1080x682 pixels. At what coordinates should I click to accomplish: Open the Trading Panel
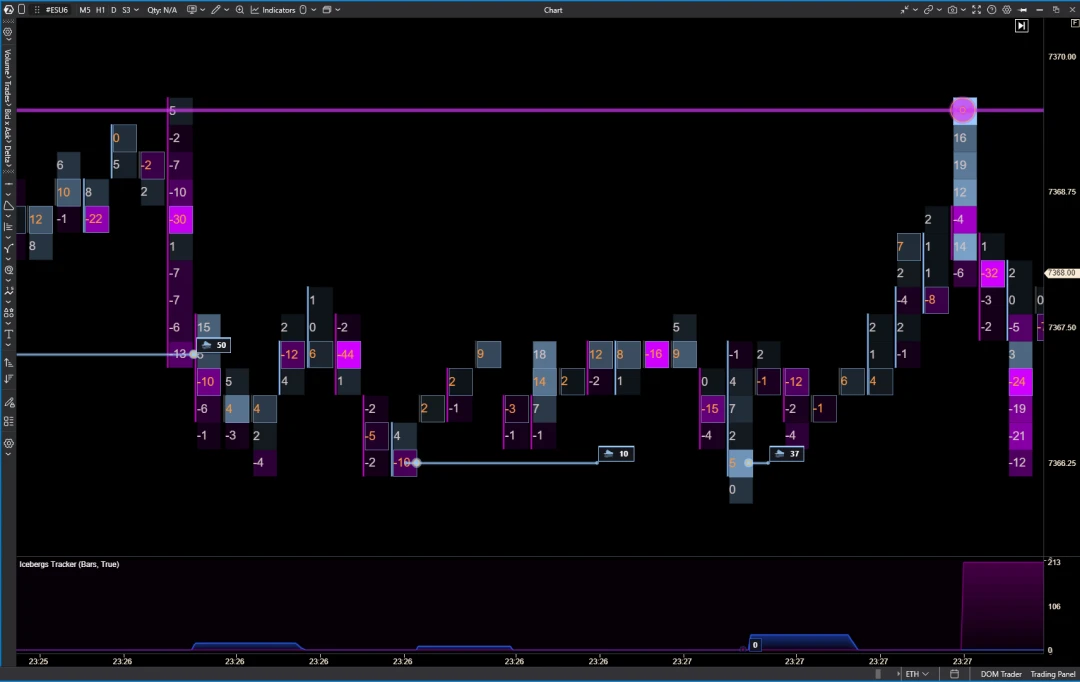point(1052,674)
